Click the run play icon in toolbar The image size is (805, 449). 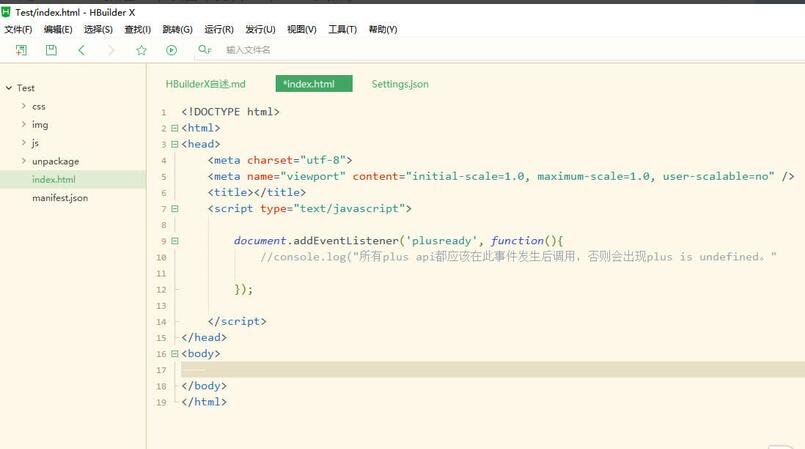point(171,50)
